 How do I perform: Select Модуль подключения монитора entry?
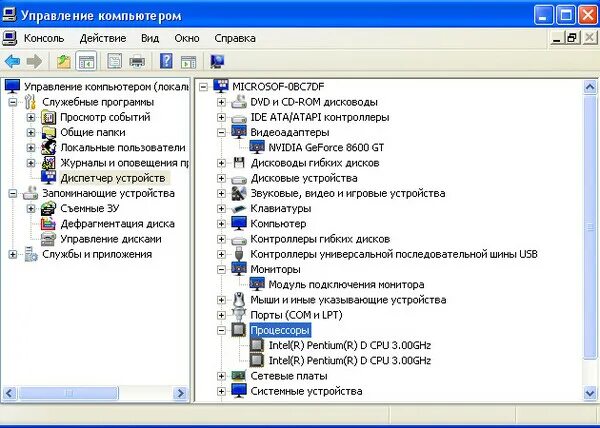pyautogui.click(x=346, y=285)
